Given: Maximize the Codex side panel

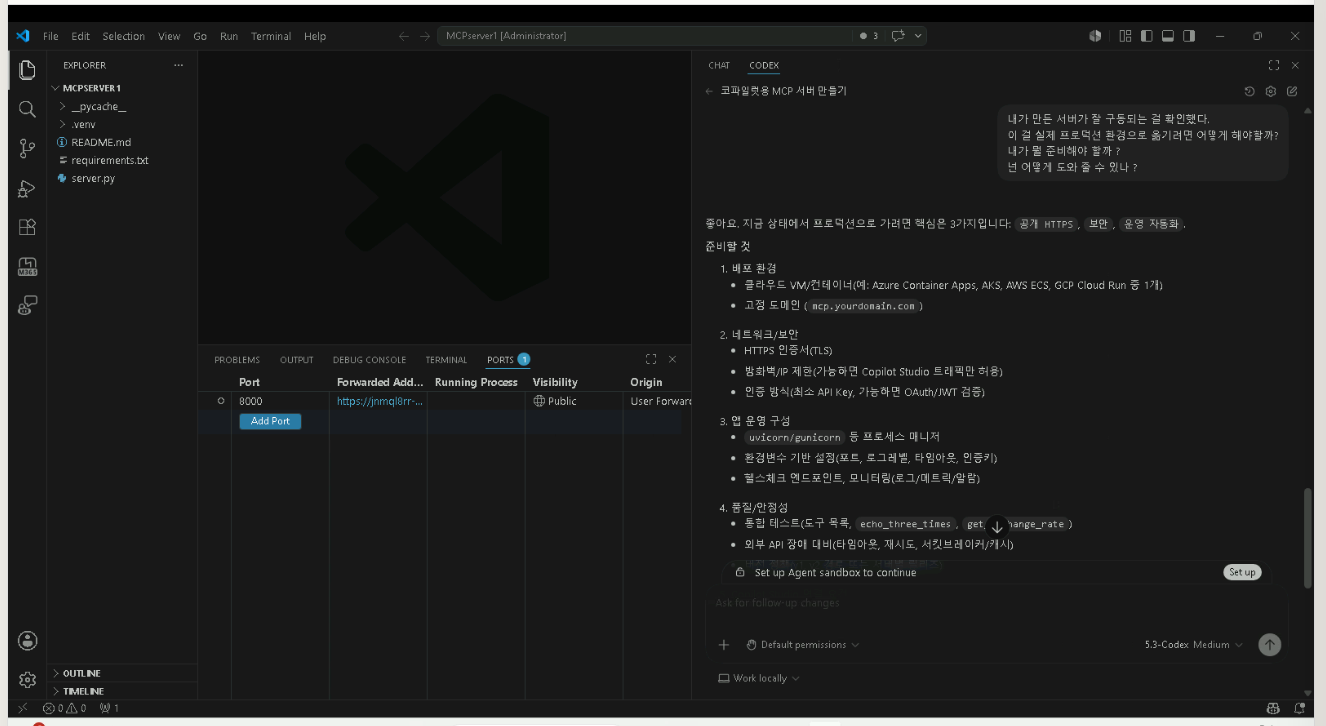Looking at the screenshot, I should (1274, 65).
